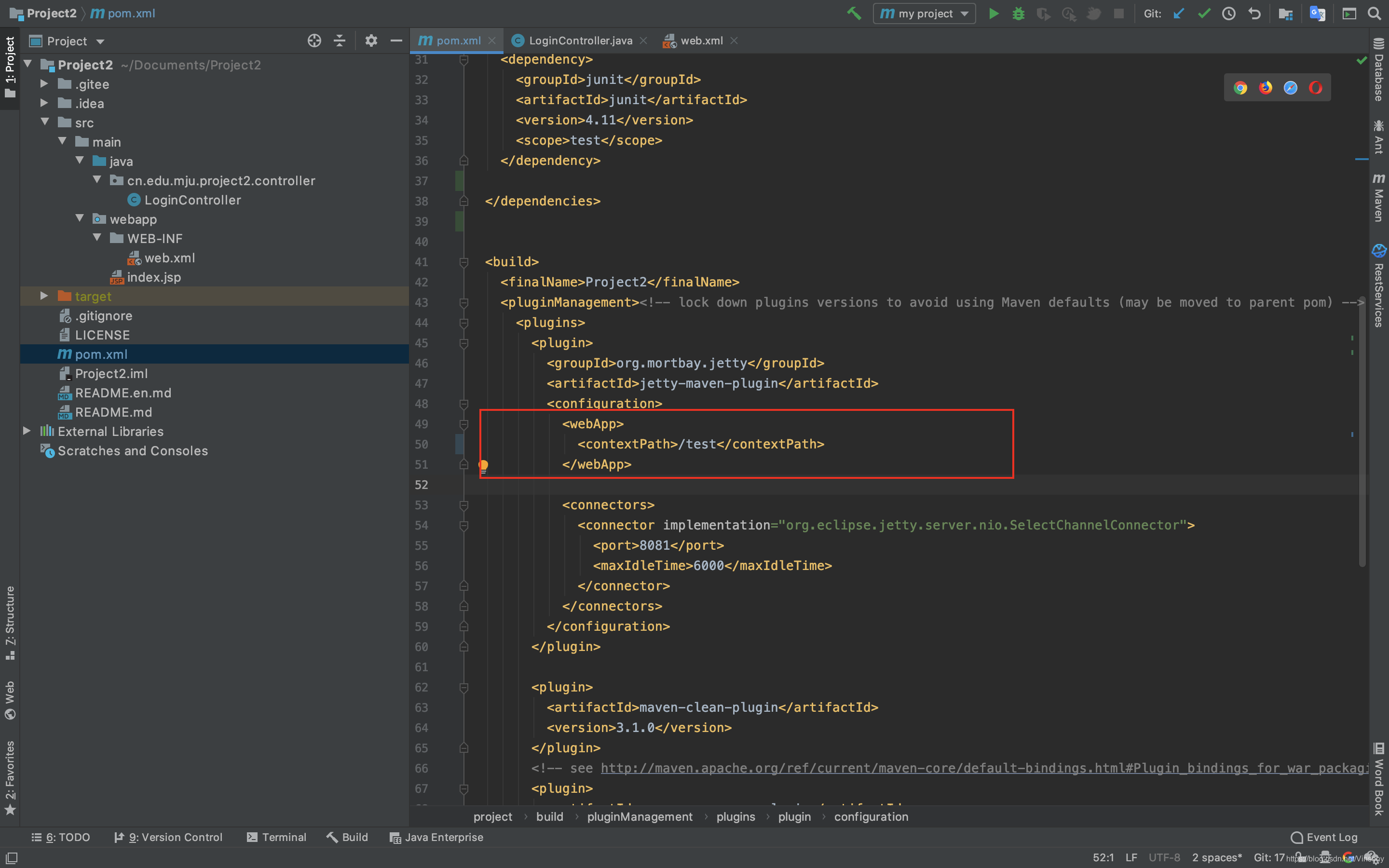
Task: Show Git history clock icon
Action: [x=1228, y=13]
